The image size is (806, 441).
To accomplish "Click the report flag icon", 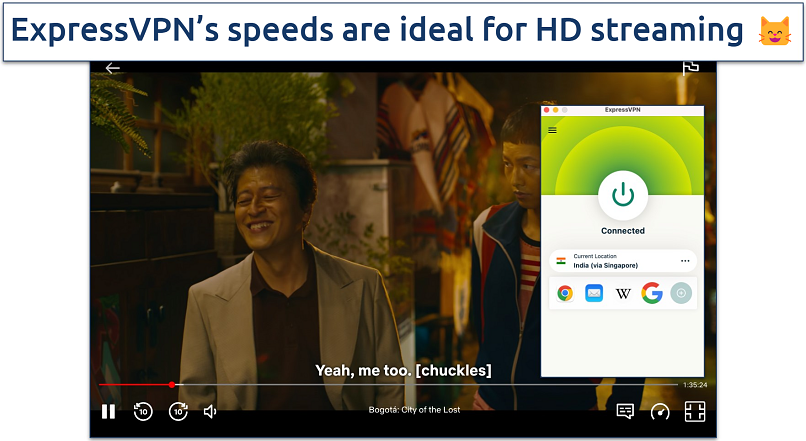I will pos(690,68).
